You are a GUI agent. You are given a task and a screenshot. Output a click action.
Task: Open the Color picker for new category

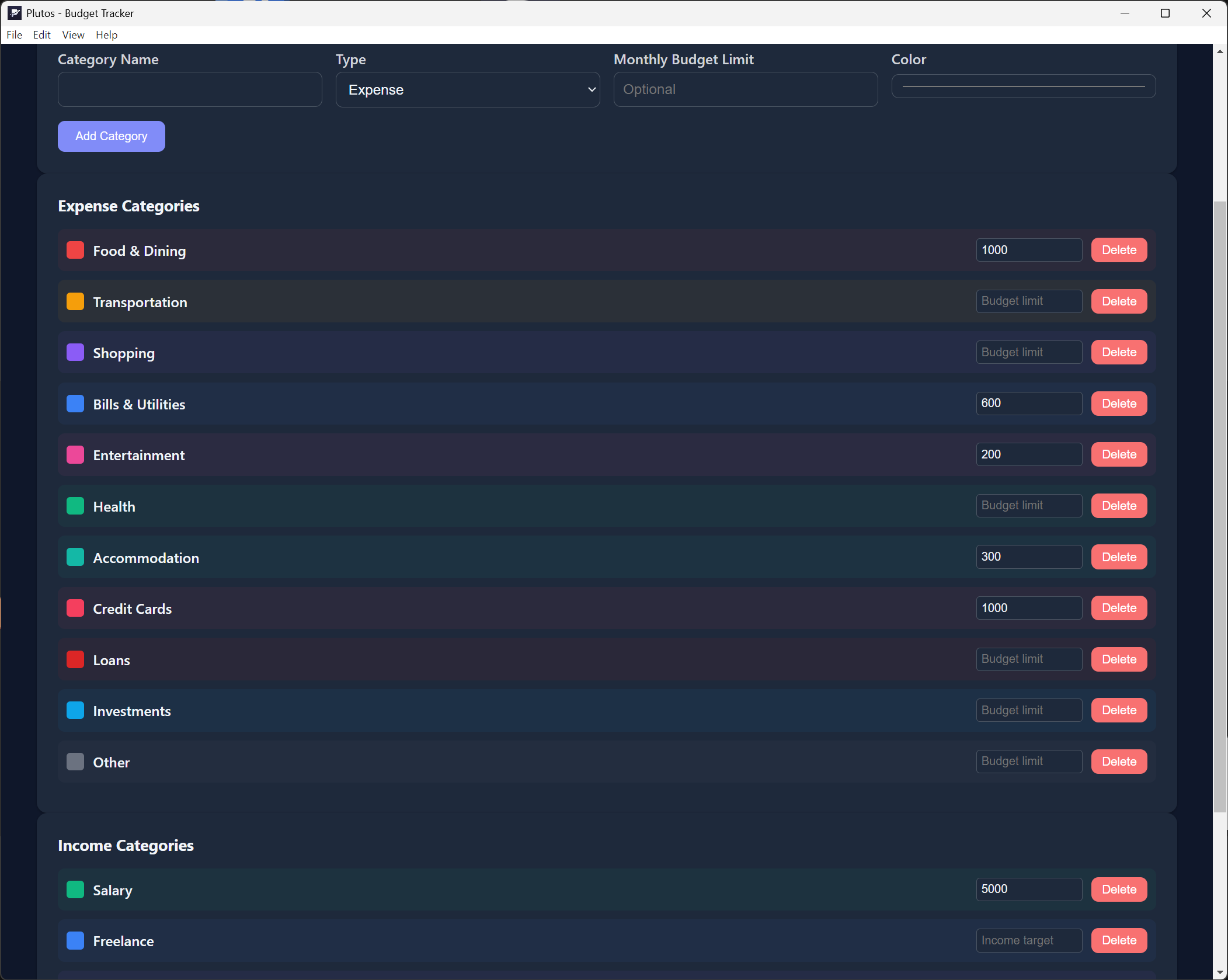pyautogui.click(x=1023, y=86)
